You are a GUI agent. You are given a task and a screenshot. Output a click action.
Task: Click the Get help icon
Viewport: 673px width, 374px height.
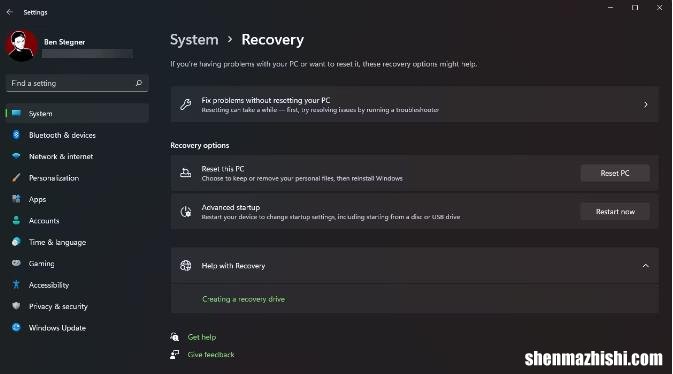[174, 337]
